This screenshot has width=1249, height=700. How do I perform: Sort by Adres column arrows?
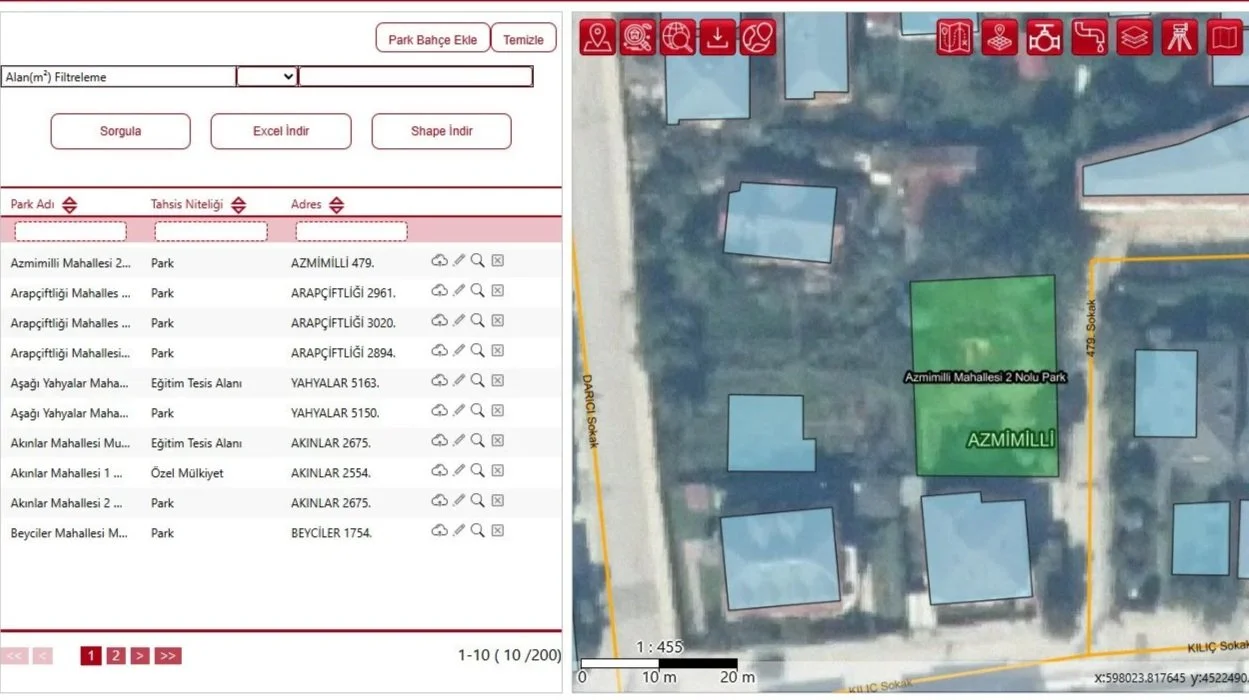coord(336,205)
